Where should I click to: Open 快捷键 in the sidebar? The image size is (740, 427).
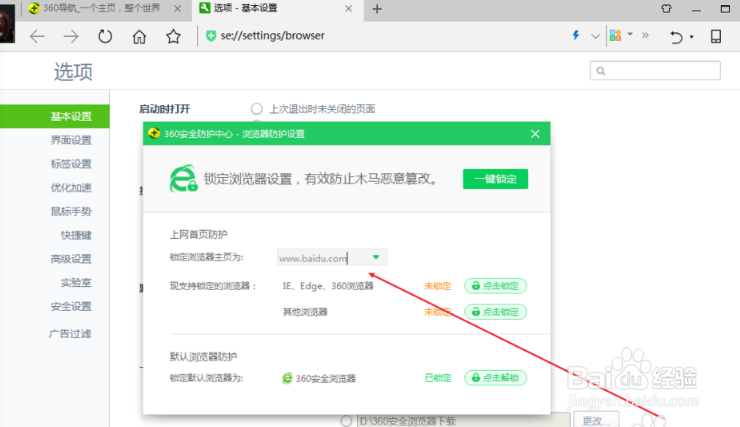click(76, 235)
